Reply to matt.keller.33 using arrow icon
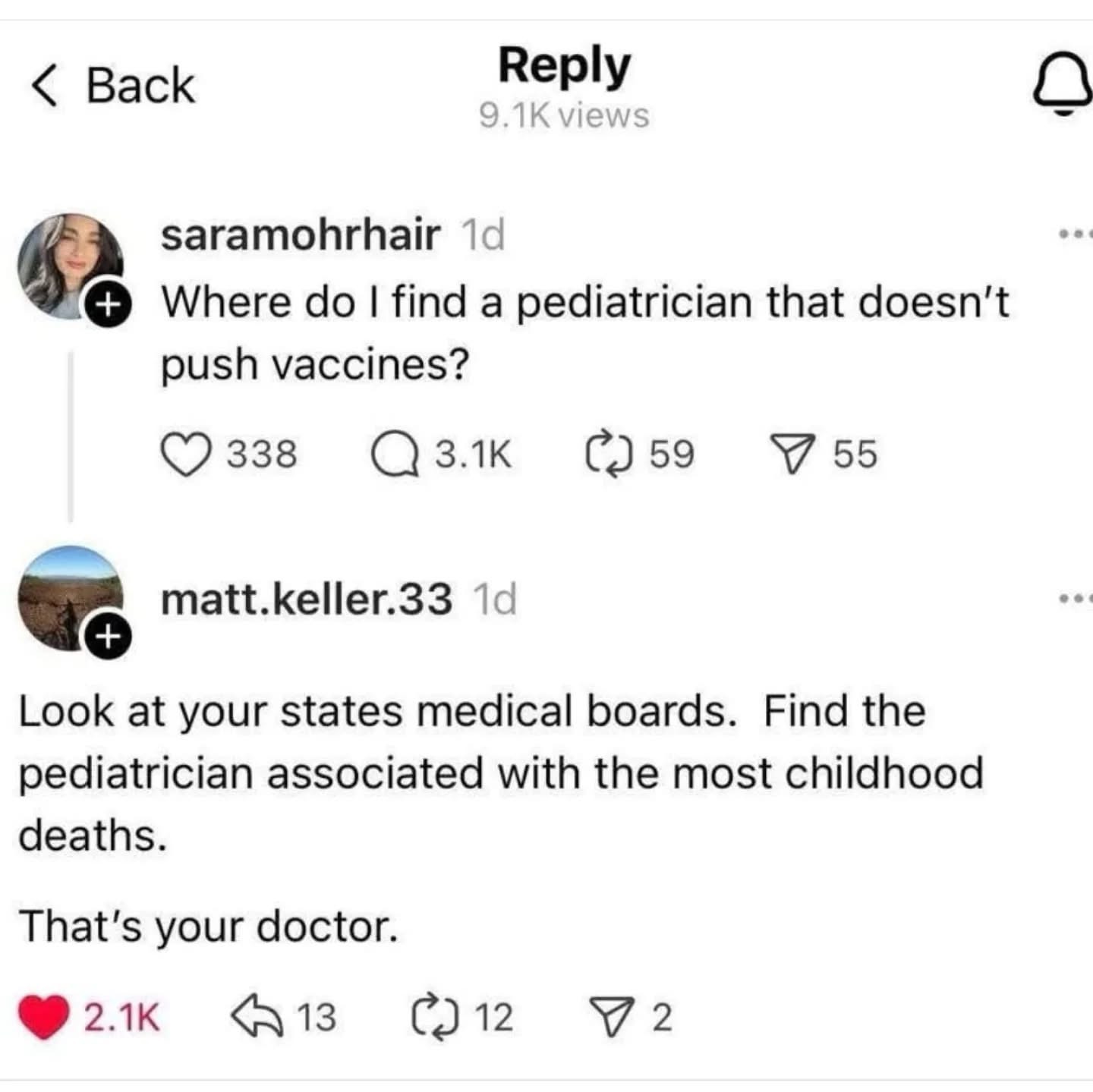The image size is (1093, 1092). pos(257,1018)
